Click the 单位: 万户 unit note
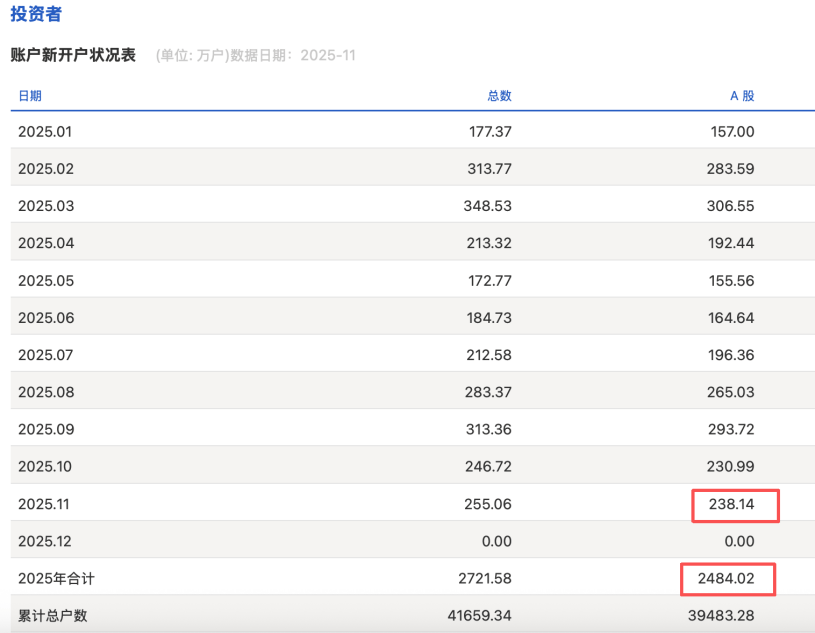The image size is (815, 633). pyautogui.click(x=190, y=55)
